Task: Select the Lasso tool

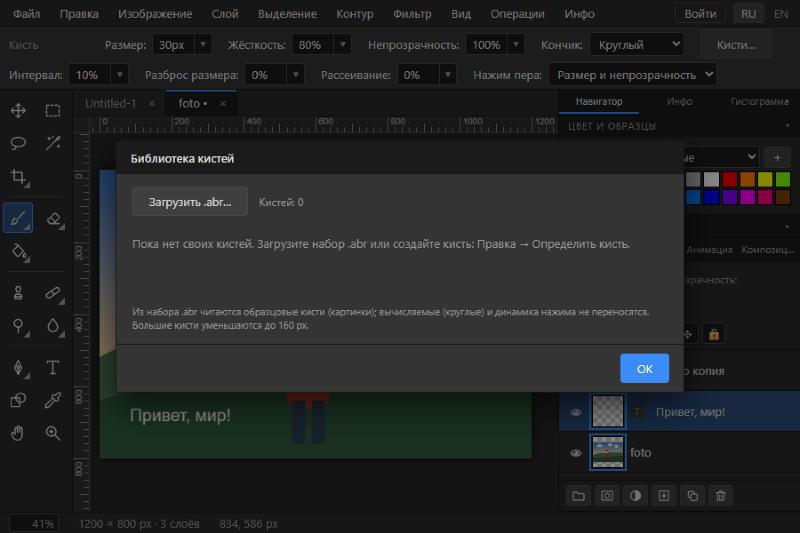Action: 18,143
